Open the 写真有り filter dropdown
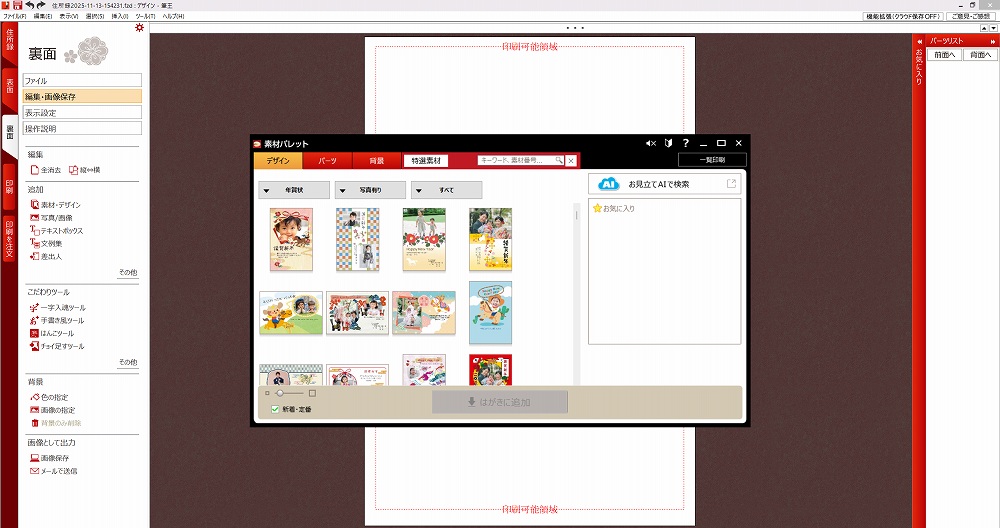Image resolution: width=1000 pixels, height=528 pixels. tap(341, 190)
